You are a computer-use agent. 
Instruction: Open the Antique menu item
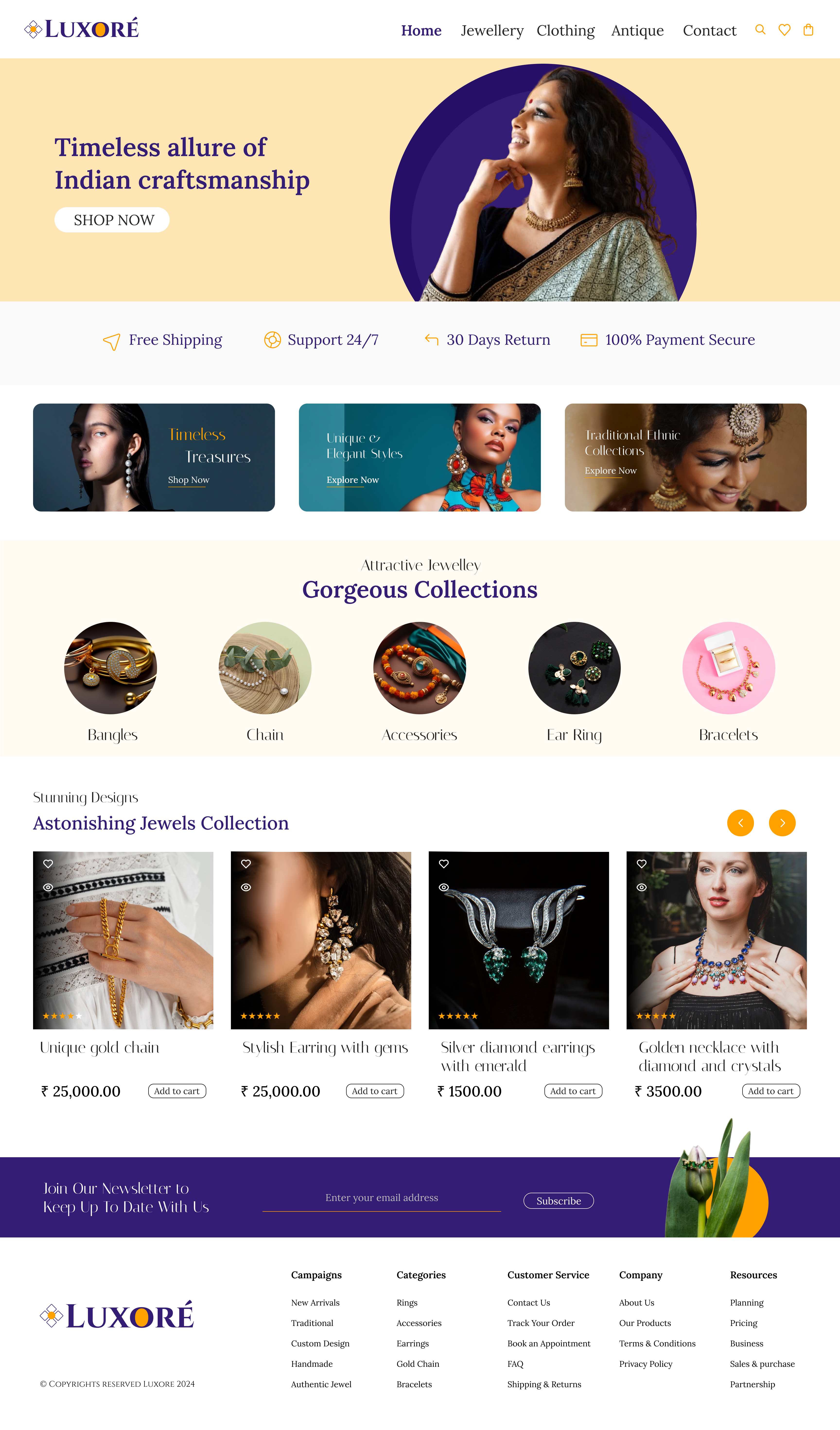pos(638,30)
